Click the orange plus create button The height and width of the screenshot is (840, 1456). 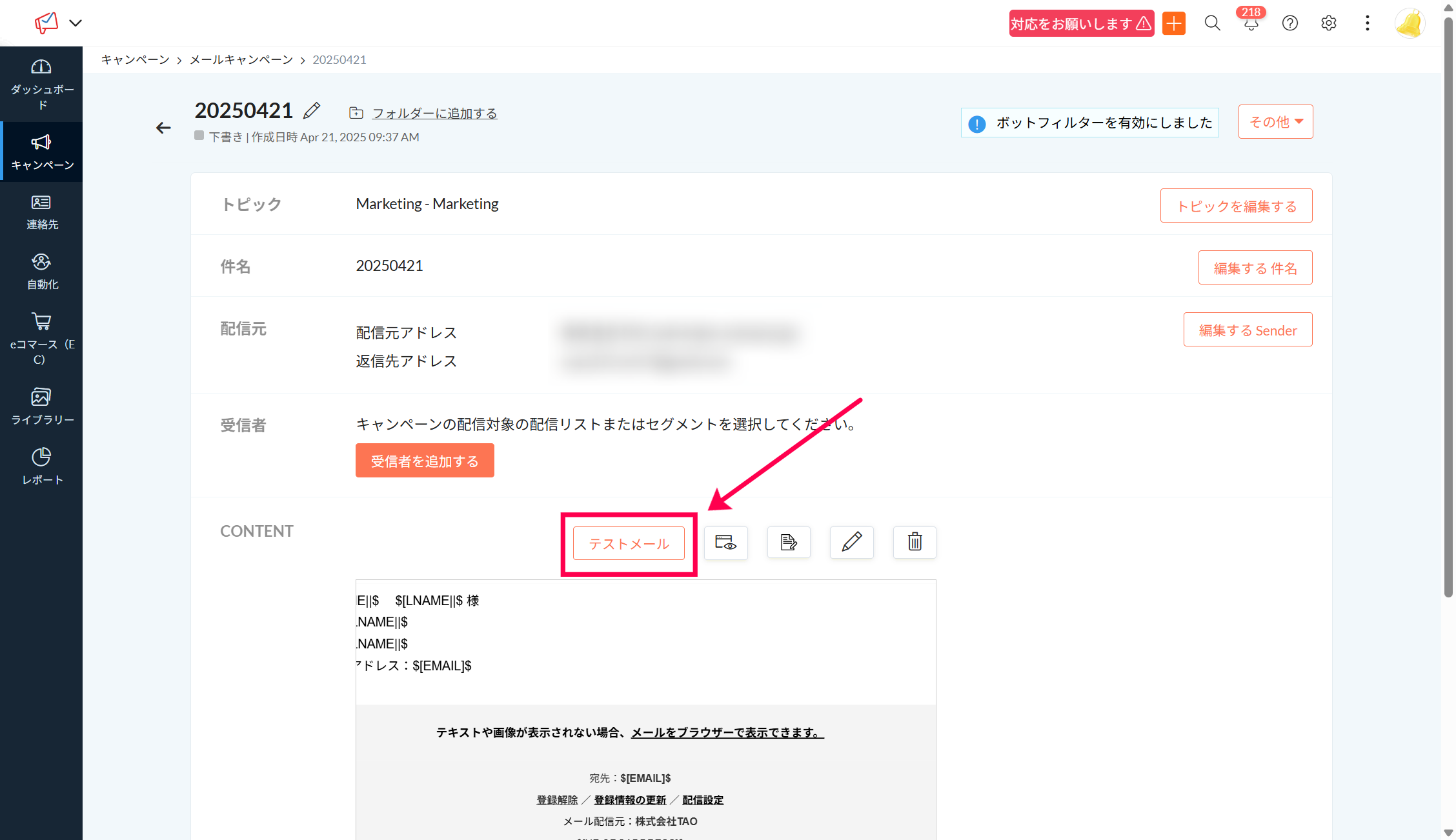click(1173, 24)
